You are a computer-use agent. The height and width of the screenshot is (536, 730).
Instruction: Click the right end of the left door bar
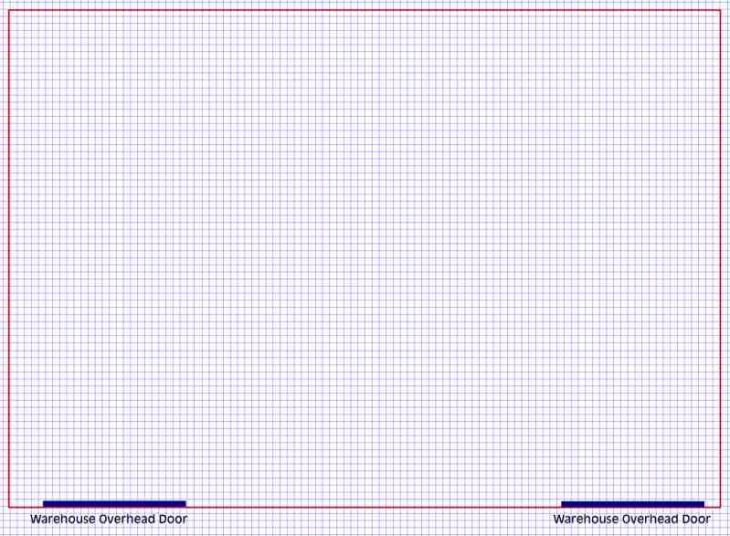[183, 503]
